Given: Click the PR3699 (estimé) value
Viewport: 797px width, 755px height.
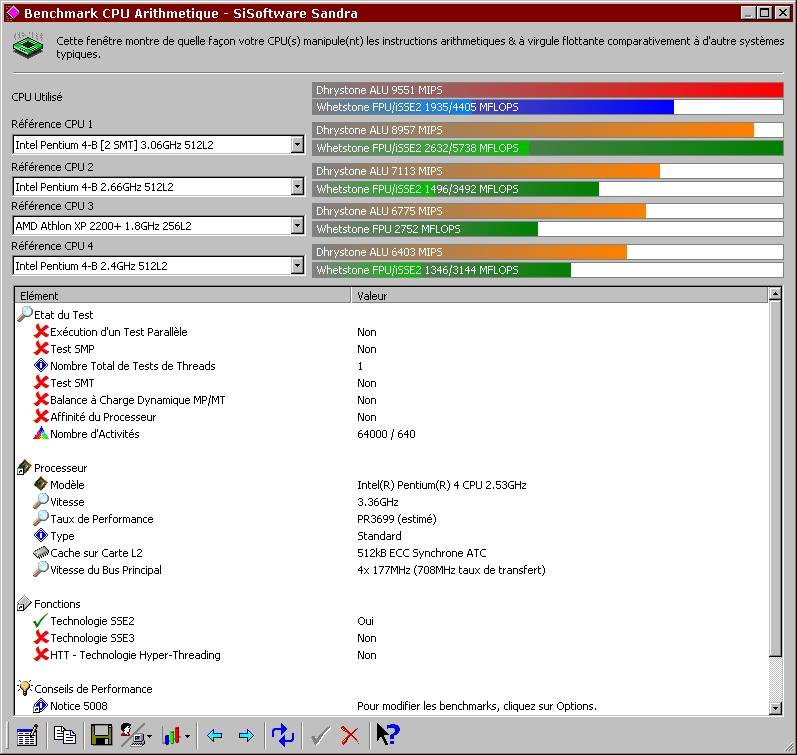Looking at the screenshot, I should coord(397,519).
